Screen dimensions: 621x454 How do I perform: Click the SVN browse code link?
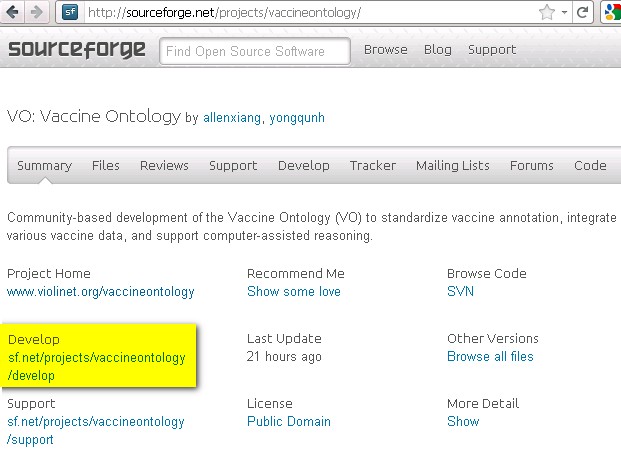[x=460, y=292]
